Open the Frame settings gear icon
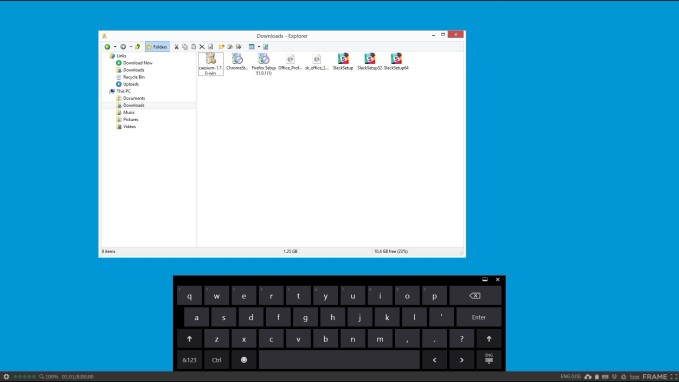 point(6,377)
